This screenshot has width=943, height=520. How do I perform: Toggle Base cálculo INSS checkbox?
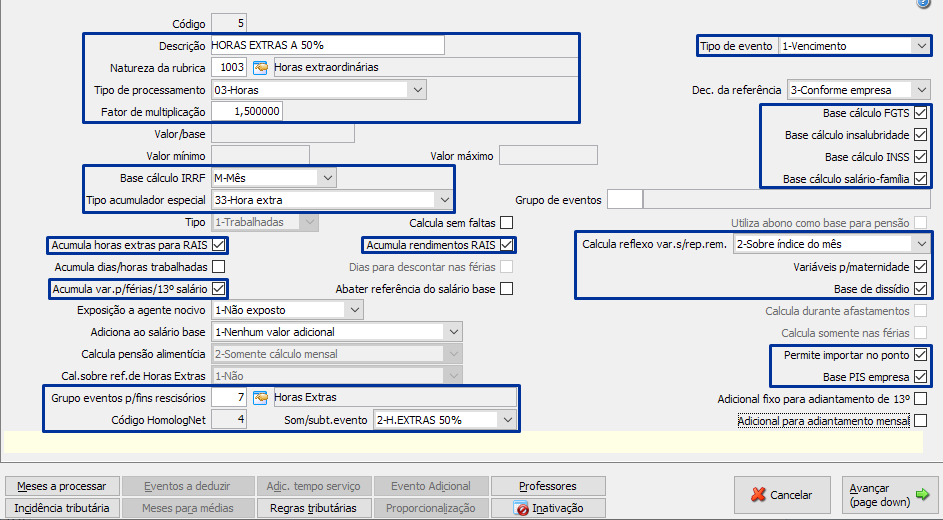920,156
